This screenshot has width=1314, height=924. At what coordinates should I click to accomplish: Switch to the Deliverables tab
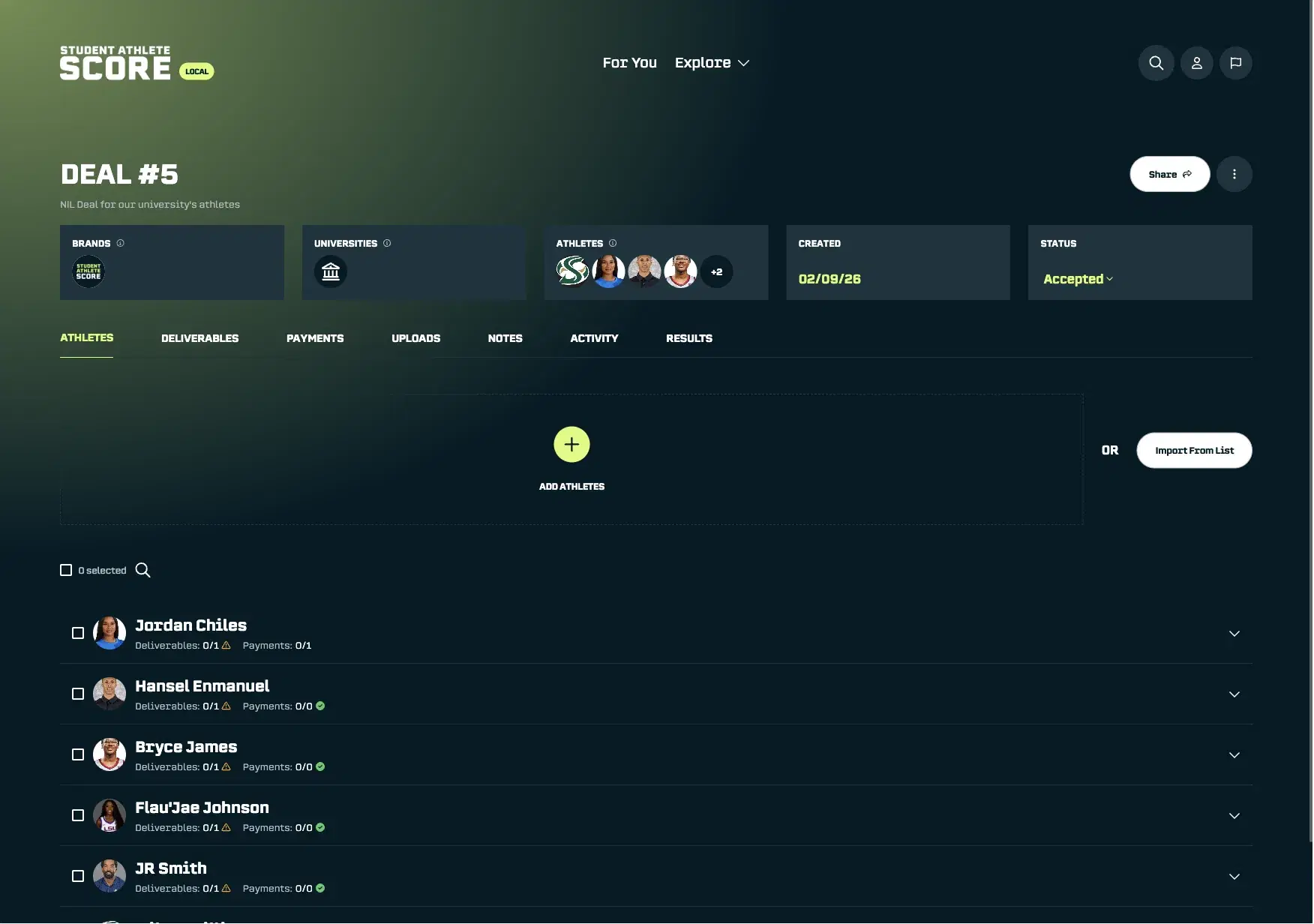pyautogui.click(x=199, y=338)
